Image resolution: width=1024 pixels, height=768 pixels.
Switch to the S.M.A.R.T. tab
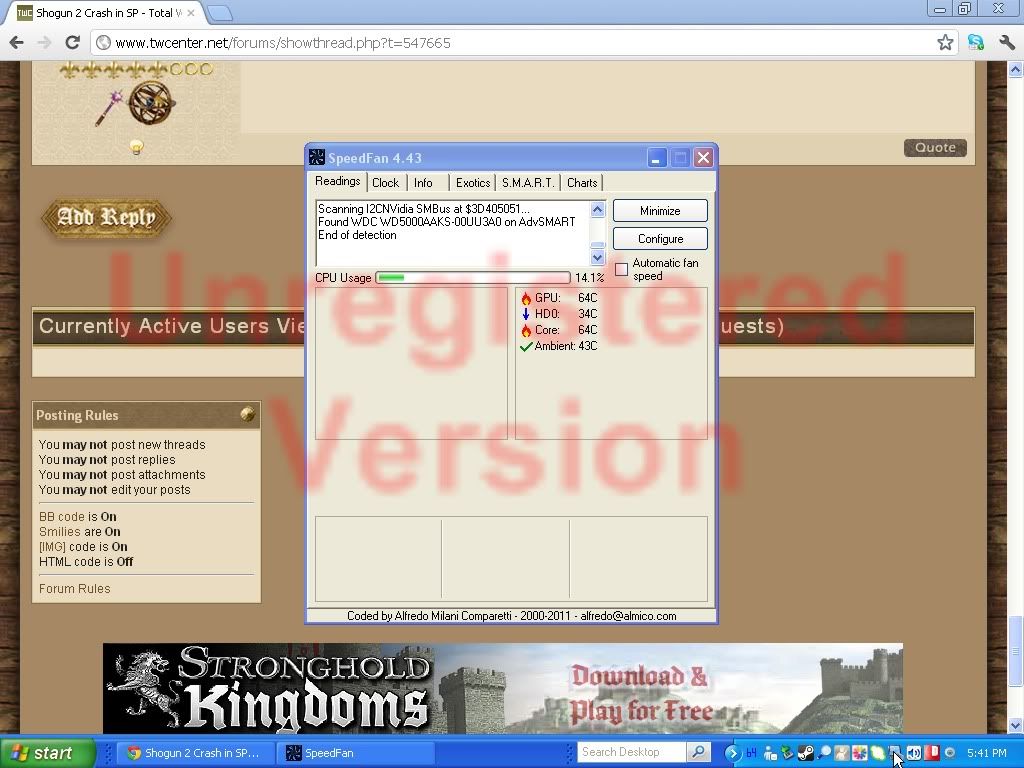click(527, 183)
